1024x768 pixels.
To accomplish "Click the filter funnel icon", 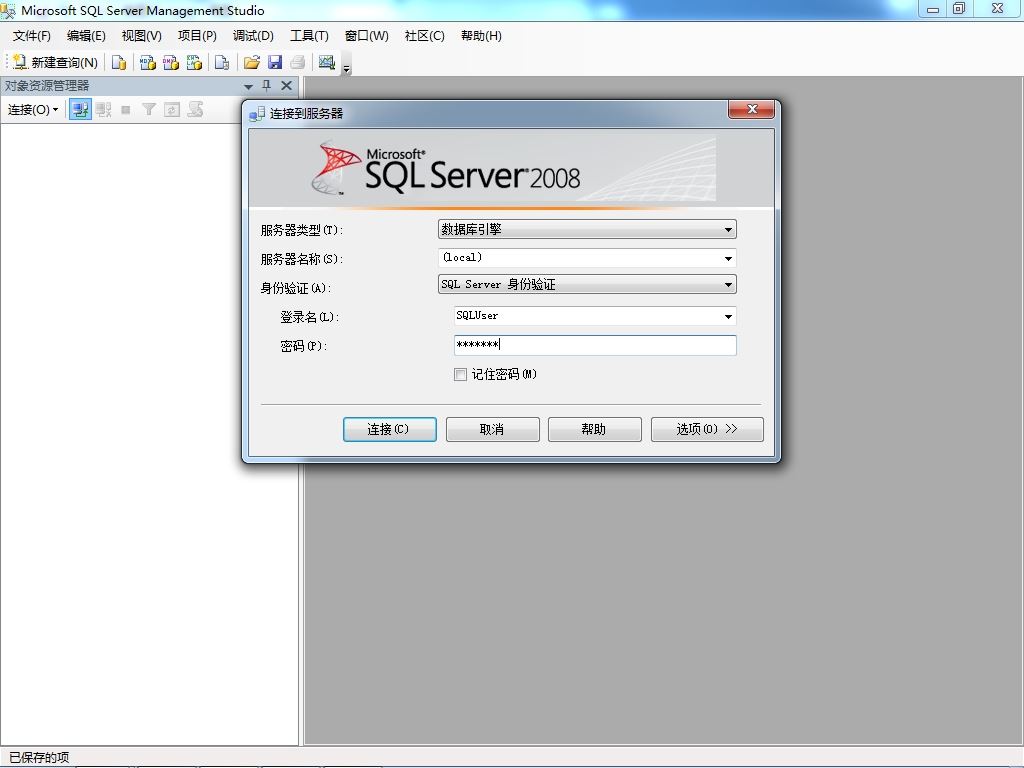I will (149, 110).
